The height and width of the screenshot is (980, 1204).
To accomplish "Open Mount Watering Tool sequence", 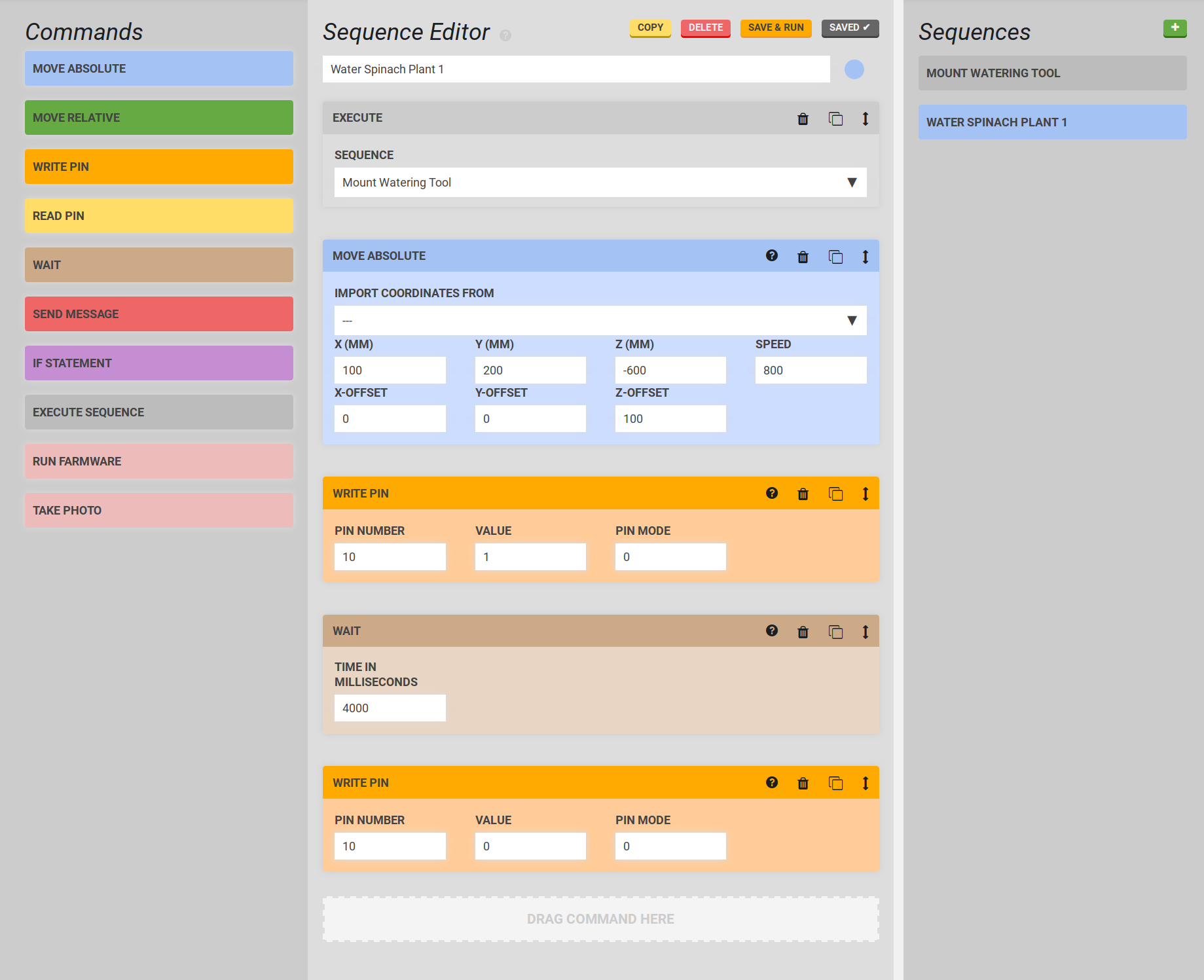I will click(x=1051, y=73).
